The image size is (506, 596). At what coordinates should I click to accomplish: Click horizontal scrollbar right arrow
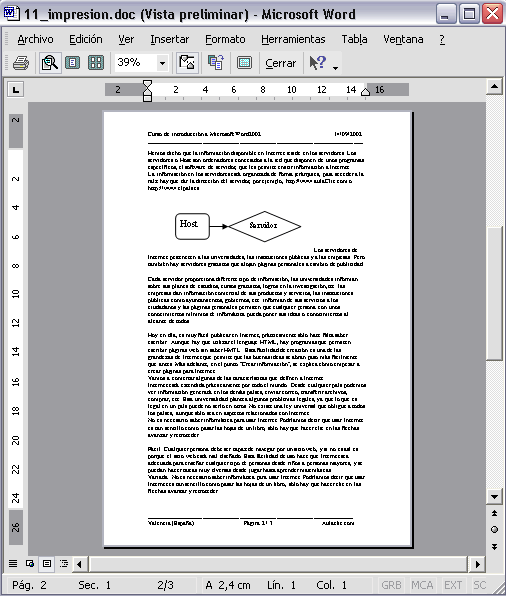point(477,564)
